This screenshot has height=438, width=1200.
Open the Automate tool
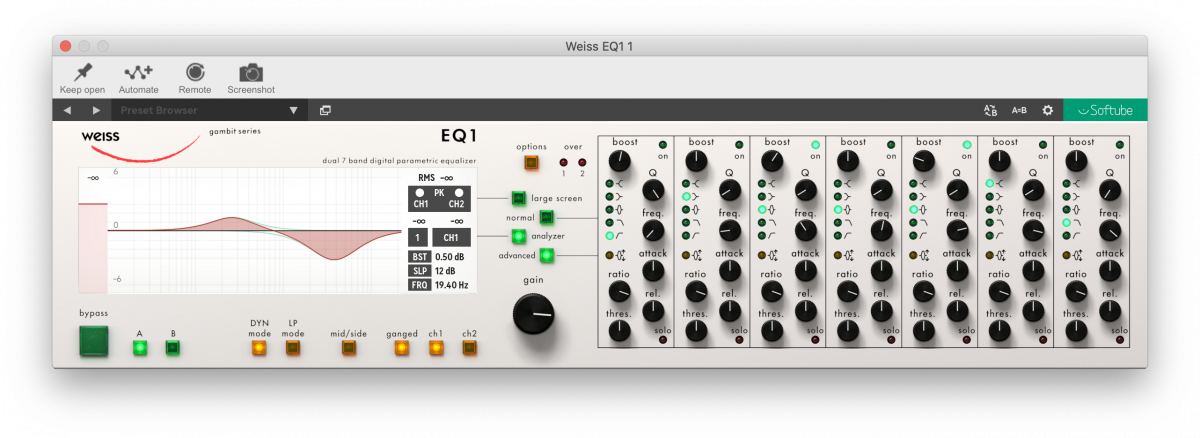tap(138, 77)
